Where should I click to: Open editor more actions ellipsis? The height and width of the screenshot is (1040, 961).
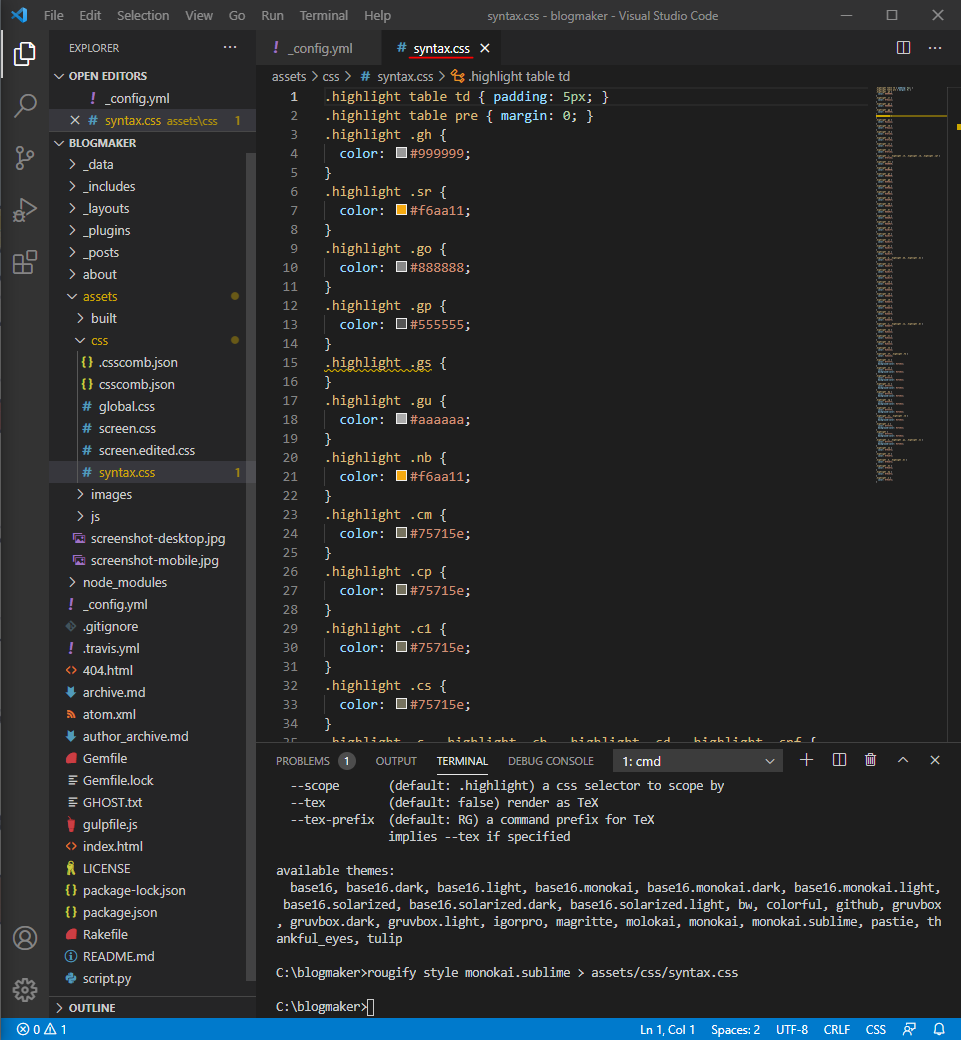(x=935, y=48)
